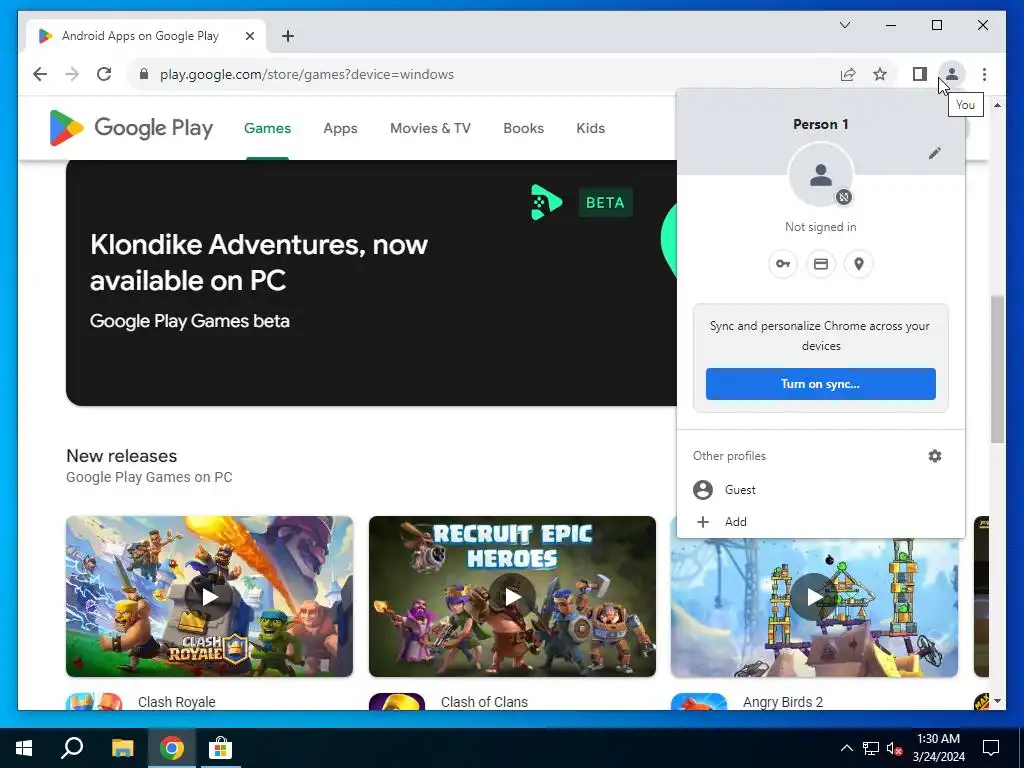
Task: Click the Not signed in text
Action: [820, 227]
